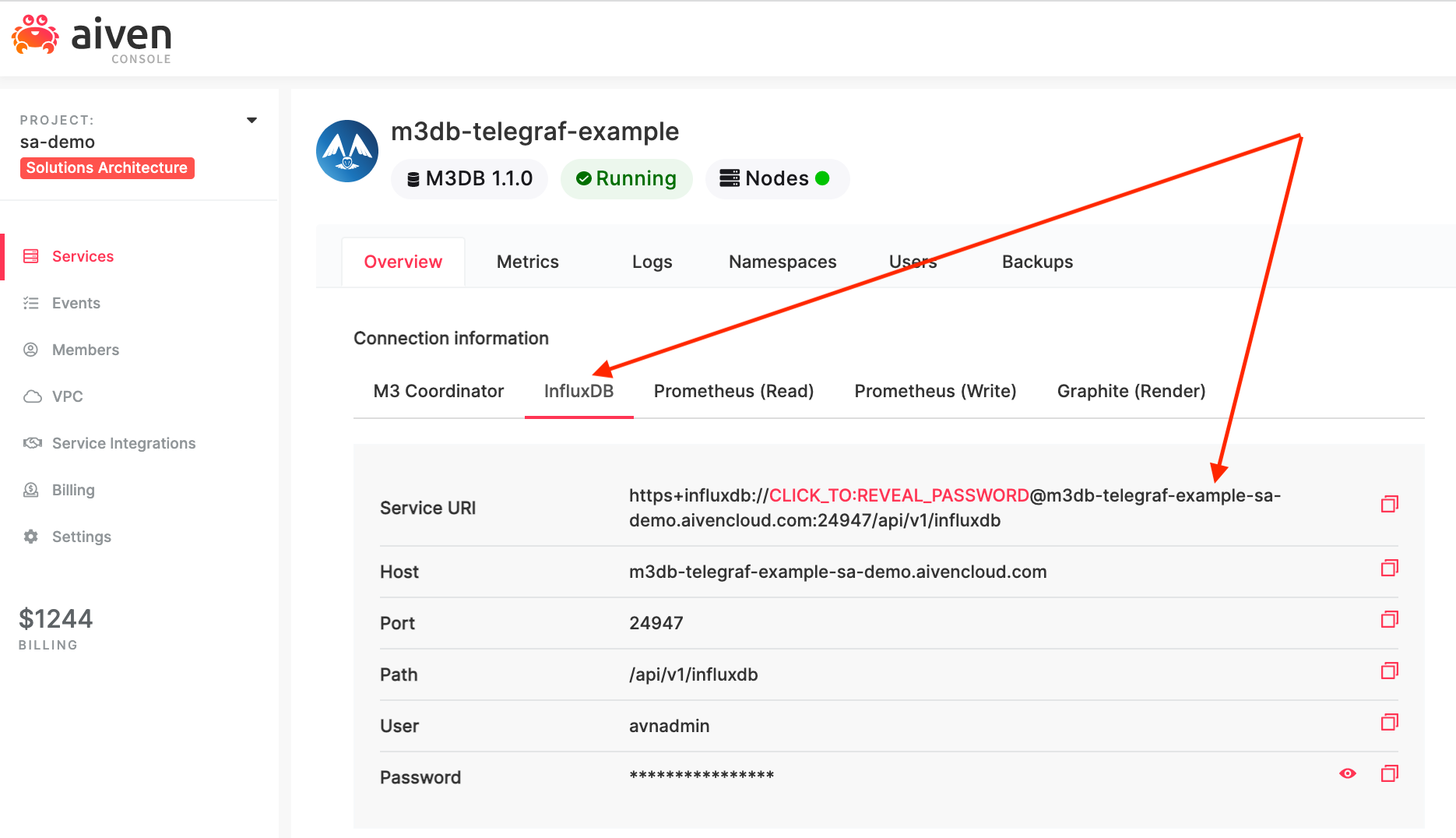Click the Aiven crab logo

pyautogui.click(x=35, y=35)
